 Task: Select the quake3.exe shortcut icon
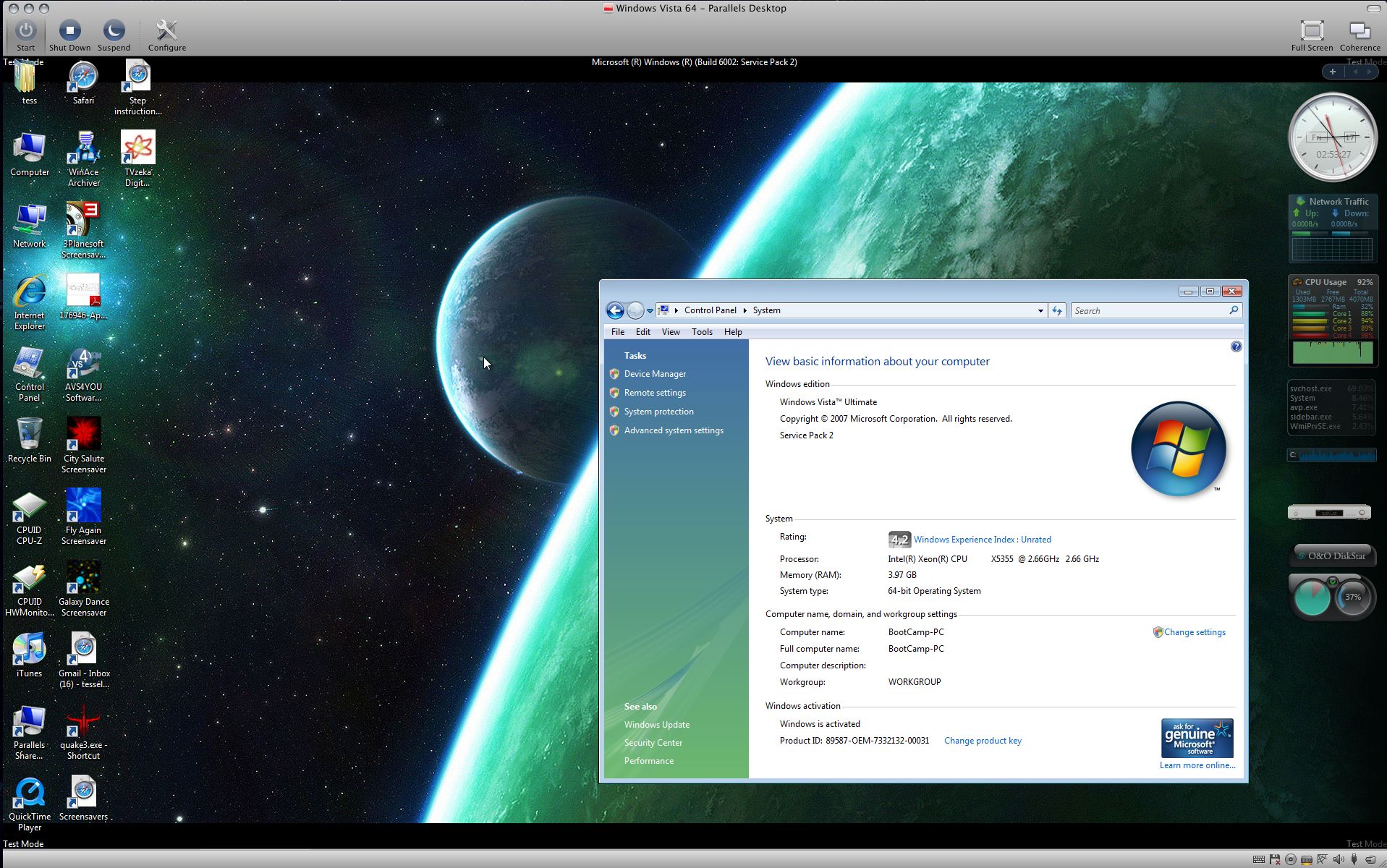83,732
